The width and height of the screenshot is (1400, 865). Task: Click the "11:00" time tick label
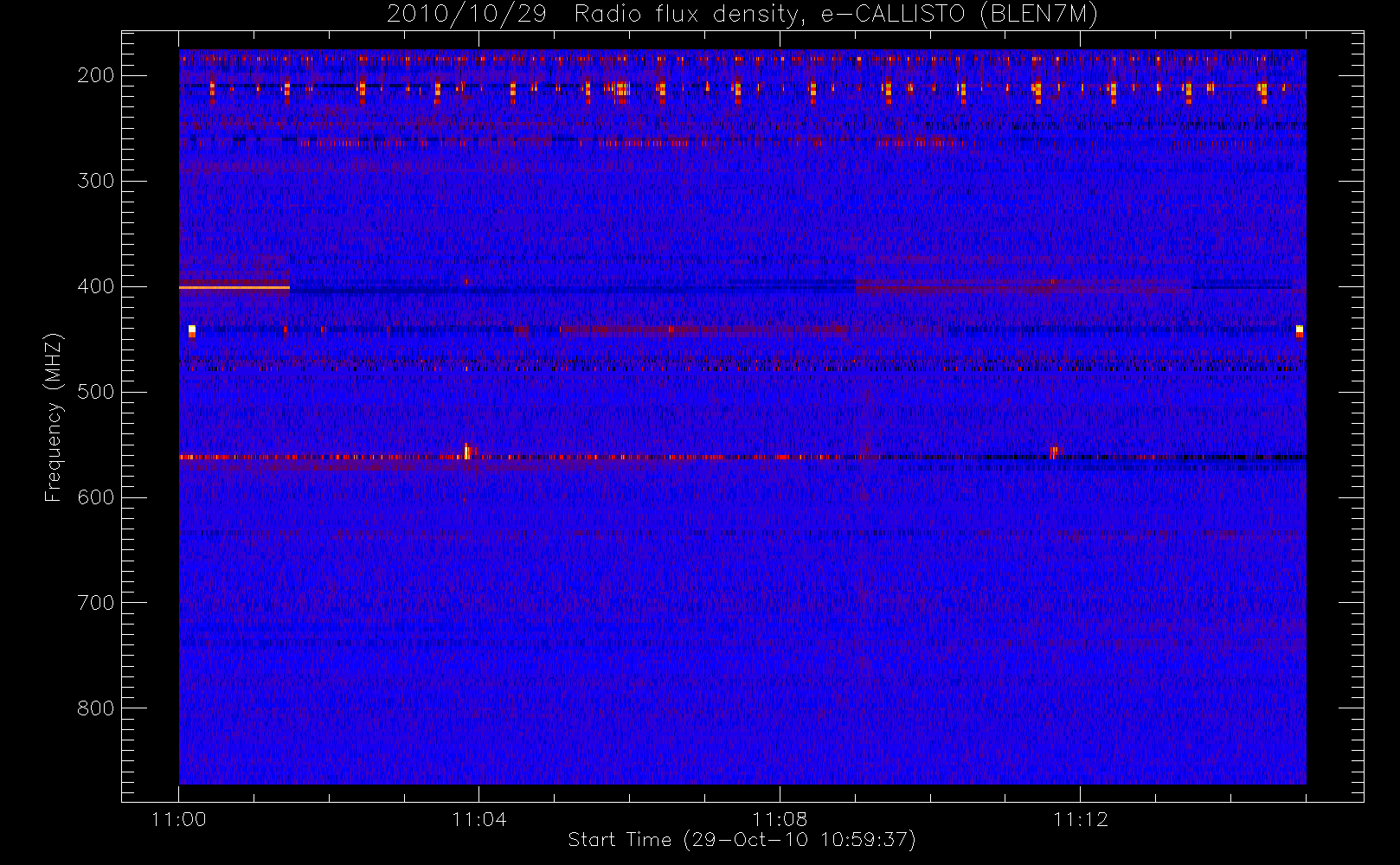click(x=179, y=819)
